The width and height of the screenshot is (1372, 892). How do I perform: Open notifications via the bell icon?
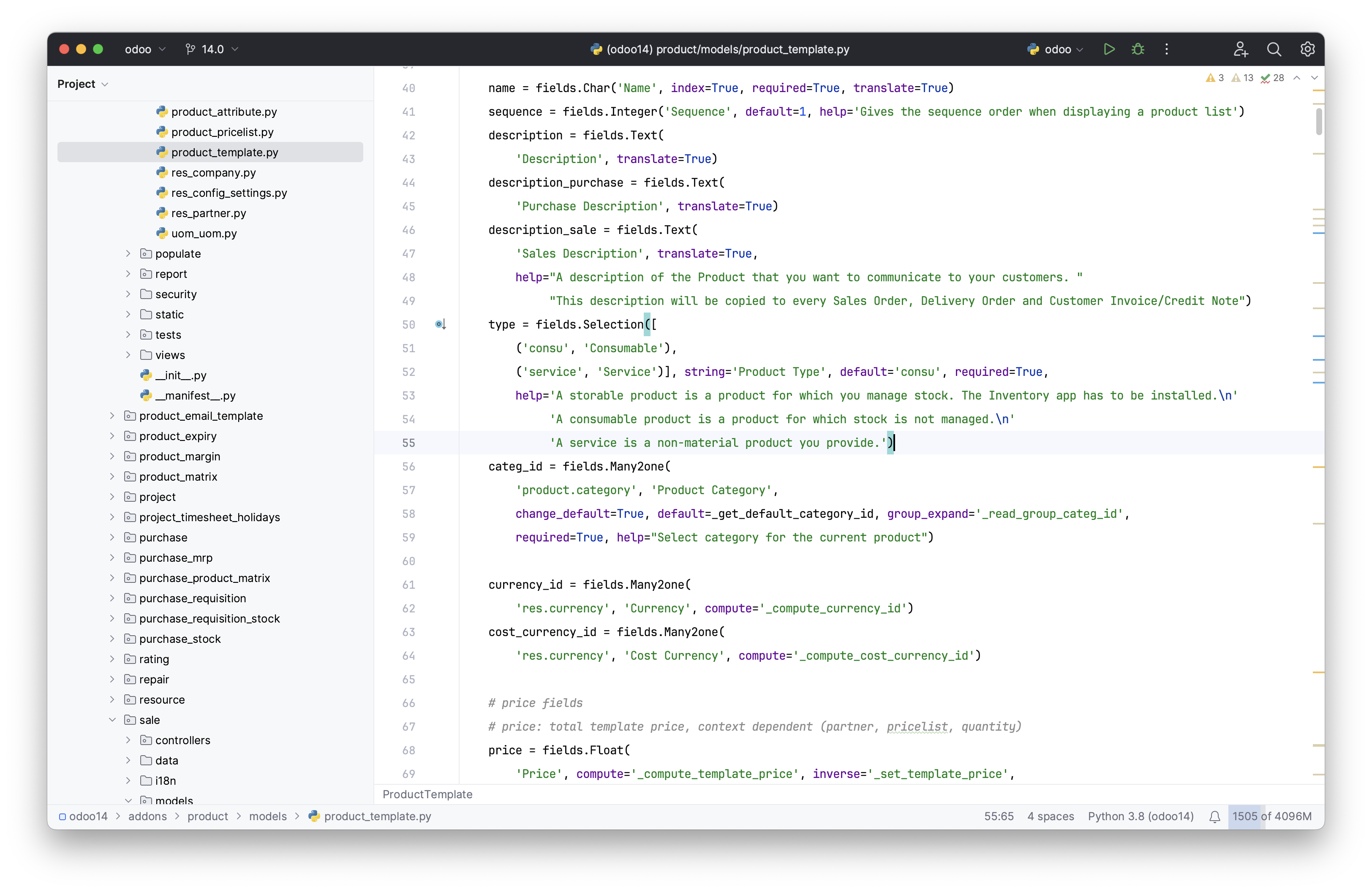pos(1214,816)
